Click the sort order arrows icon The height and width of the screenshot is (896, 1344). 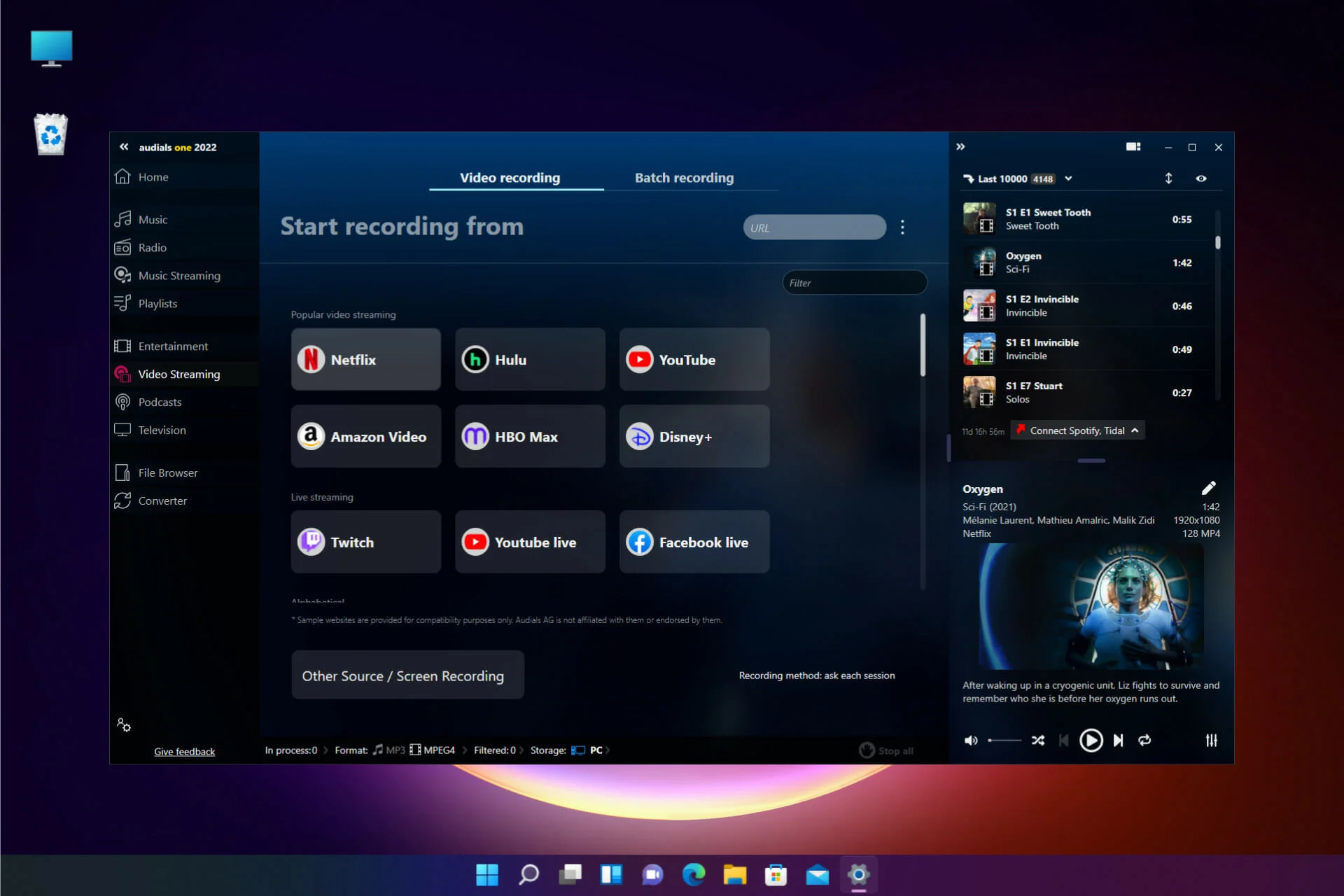1168,178
